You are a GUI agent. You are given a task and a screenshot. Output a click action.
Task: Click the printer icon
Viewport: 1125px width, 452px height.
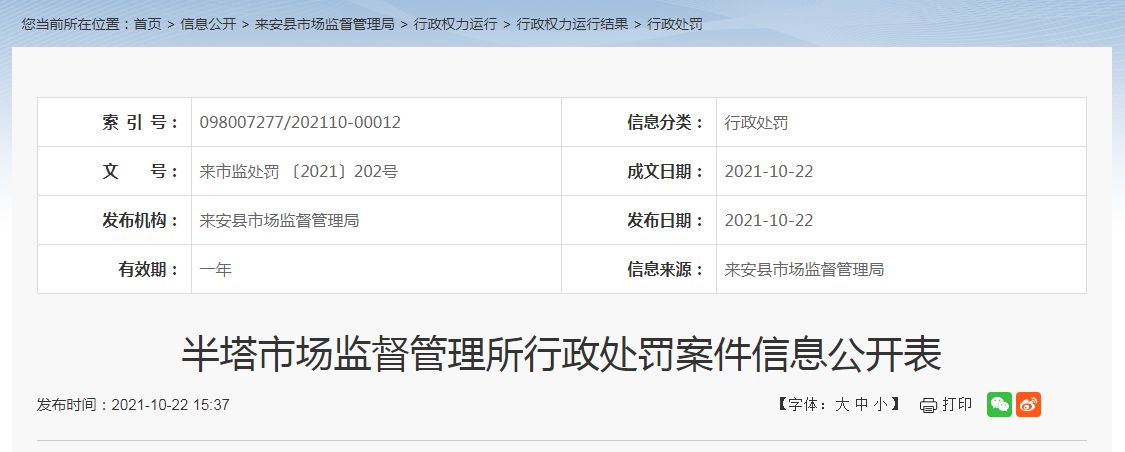(x=928, y=405)
